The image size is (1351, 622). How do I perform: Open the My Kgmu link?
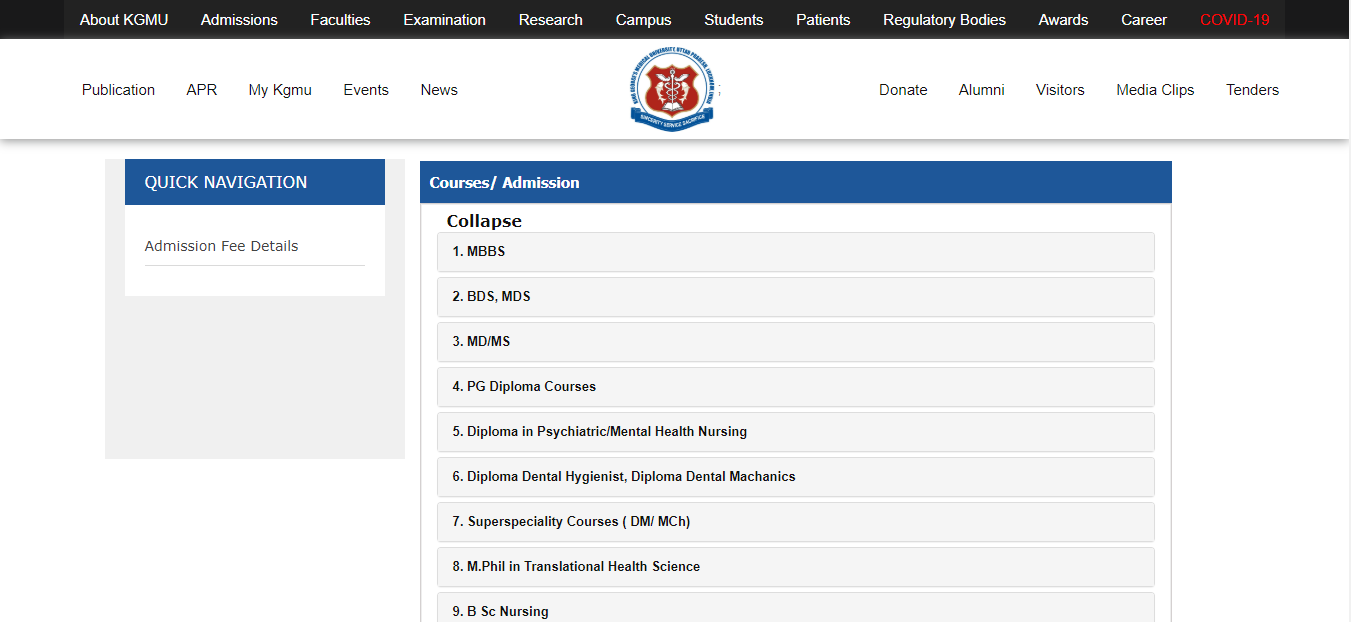click(x=279, y=89)
